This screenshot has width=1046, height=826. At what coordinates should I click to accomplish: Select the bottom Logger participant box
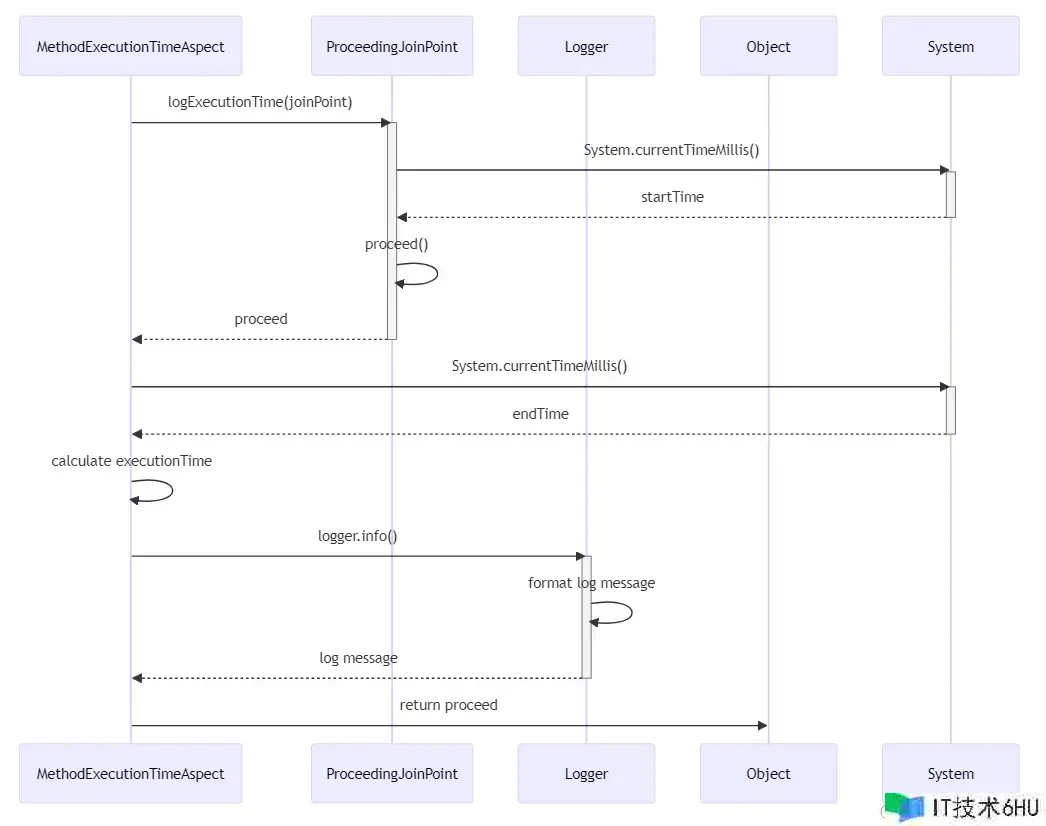[x=586, y=773]
